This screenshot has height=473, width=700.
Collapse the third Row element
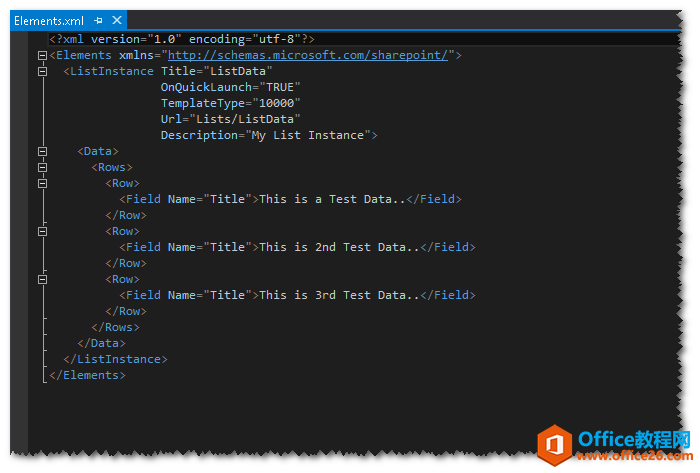(42, 279)
